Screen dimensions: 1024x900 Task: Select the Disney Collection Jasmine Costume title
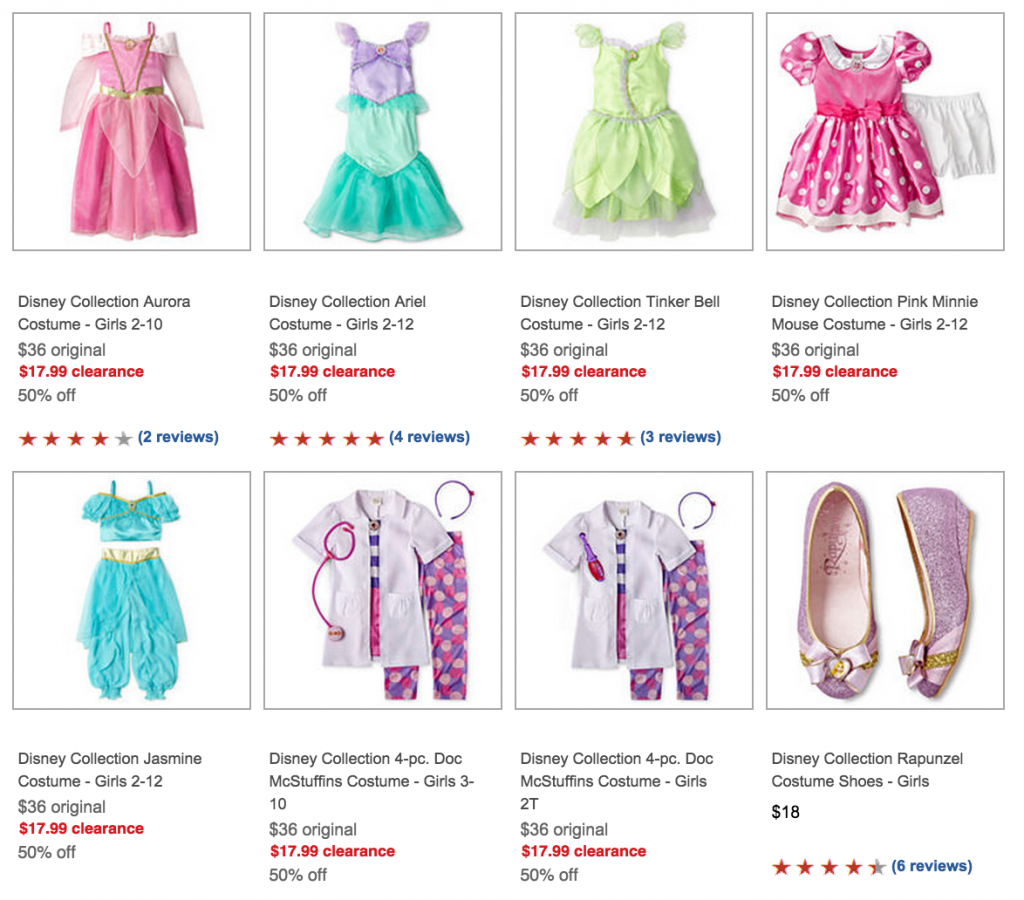[110, 770]
